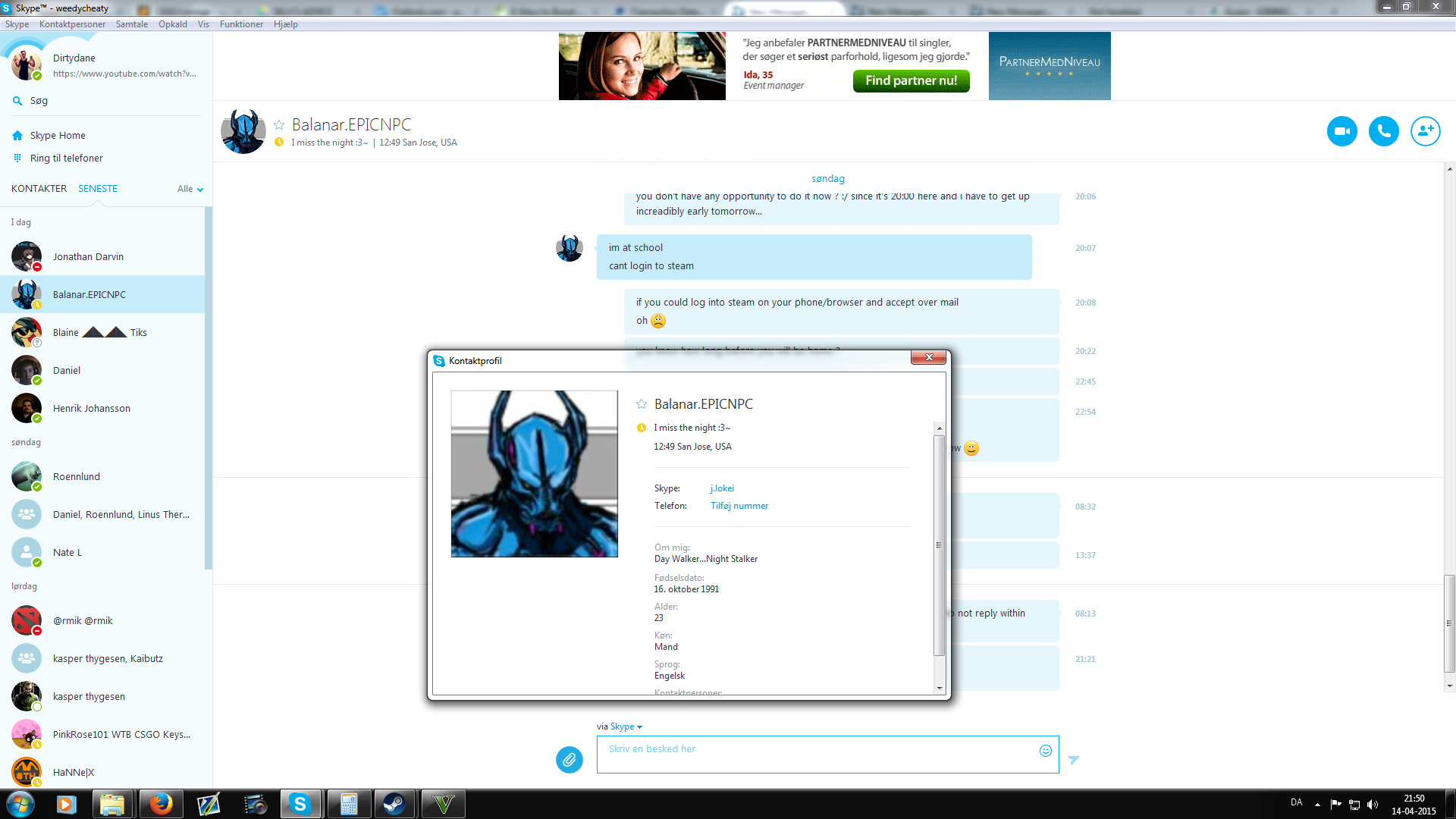Toggle favorite star in Kontaktprofil dialog
Image resolution: width=1456 pixels, height=819 pixels.
(x=642, y=404)
